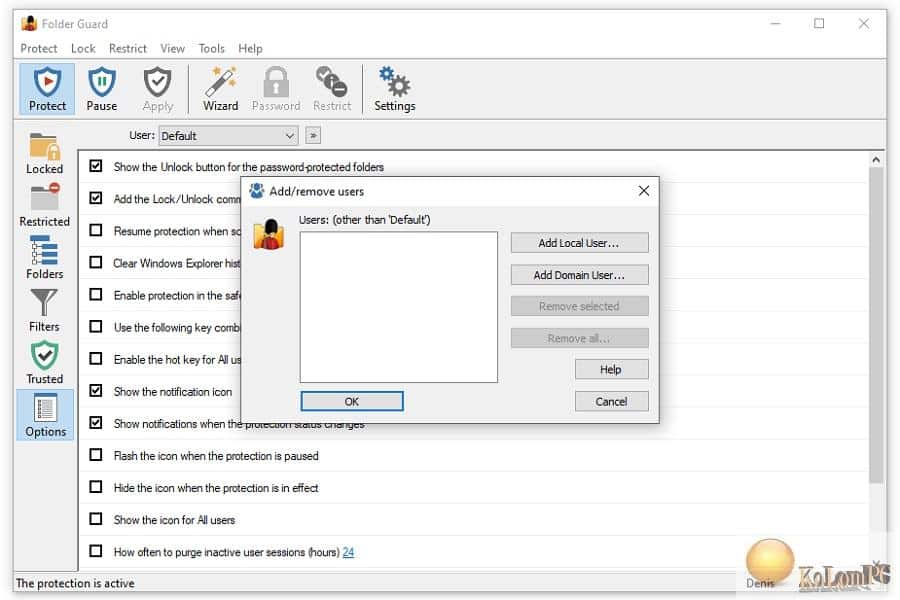900x600 pixels.
Task: Cancel the Add/remove users dialog
Action: 611,402
